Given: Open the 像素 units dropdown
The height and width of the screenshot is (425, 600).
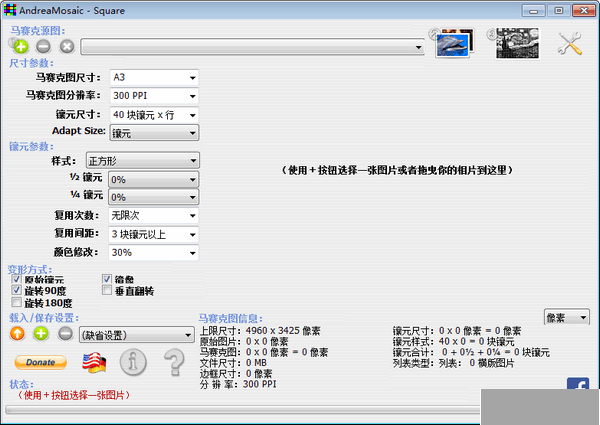Looking at the screenshot, I should [566, 318].
